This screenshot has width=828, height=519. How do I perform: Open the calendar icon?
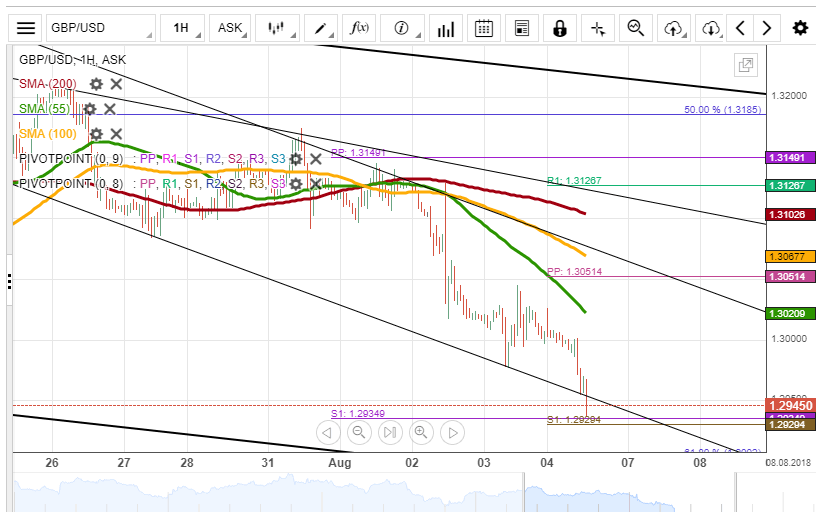coord(484,28)
